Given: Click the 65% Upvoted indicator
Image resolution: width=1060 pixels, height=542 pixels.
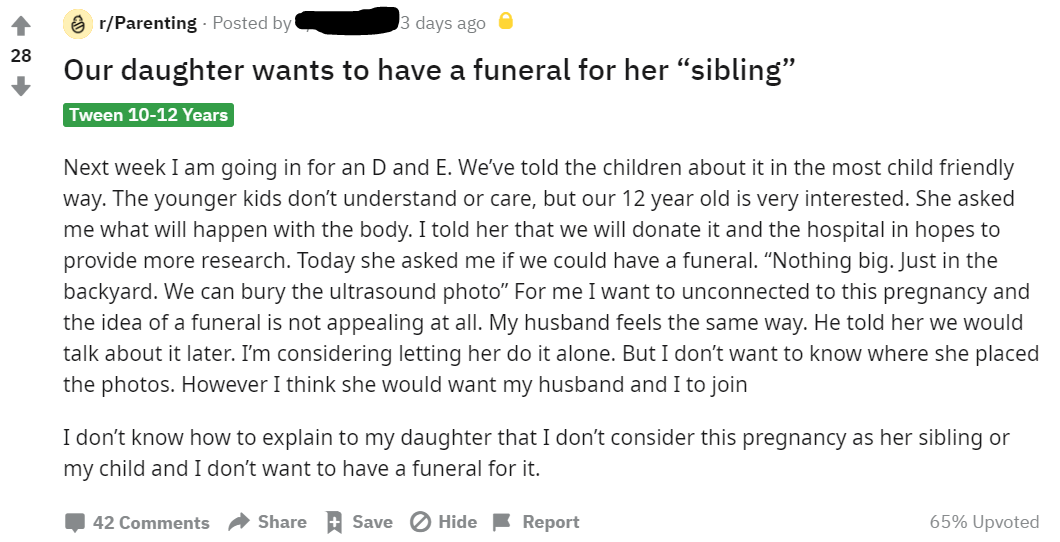Looking at the screenshot, I should [984, 522].
